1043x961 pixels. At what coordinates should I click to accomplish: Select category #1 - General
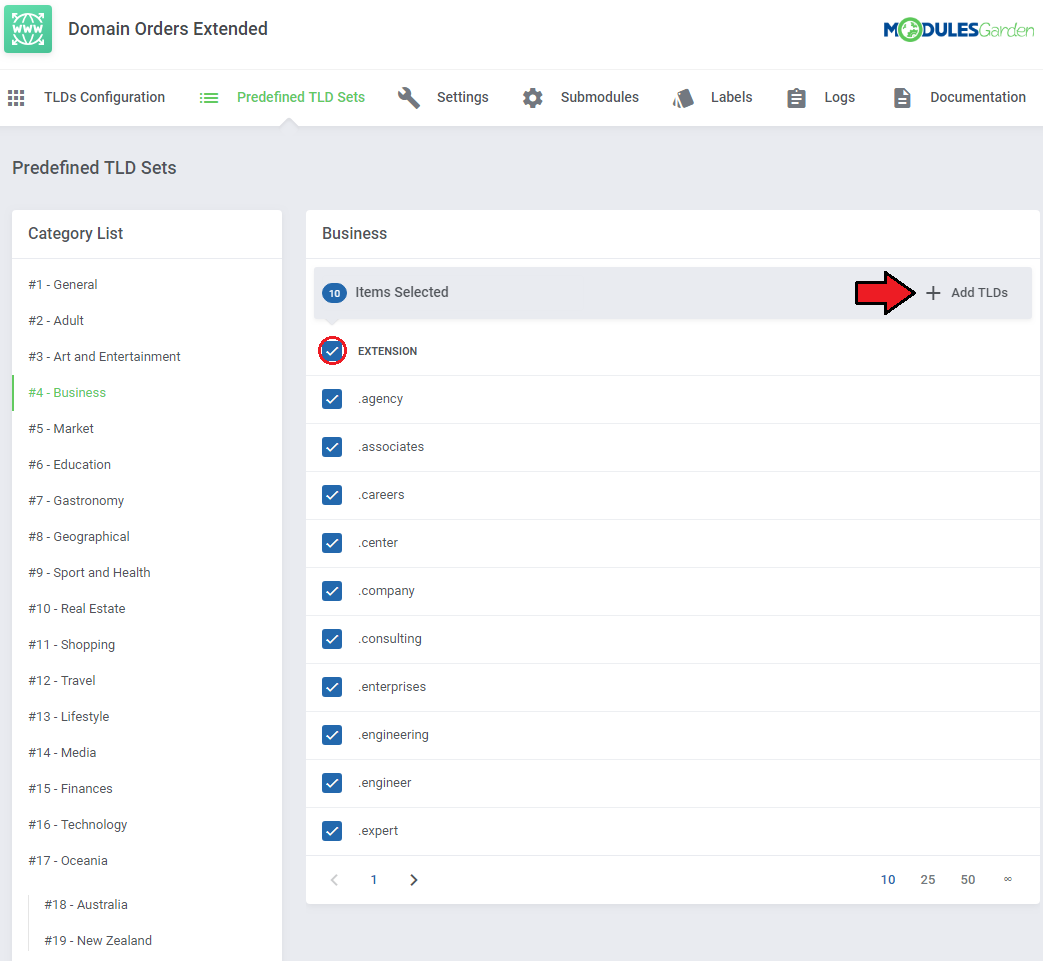[x=63, y=285]
